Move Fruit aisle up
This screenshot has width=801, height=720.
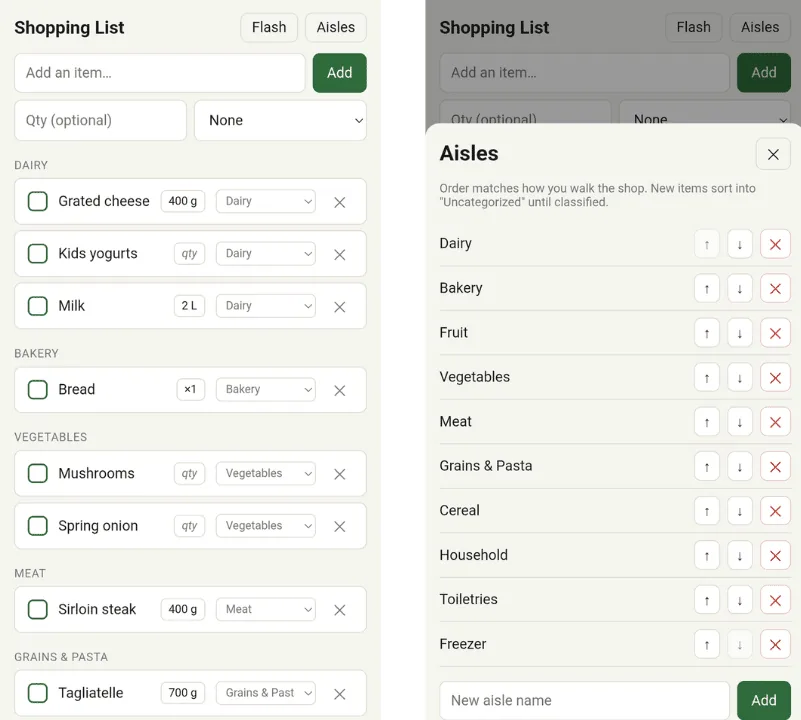point(706,333)
